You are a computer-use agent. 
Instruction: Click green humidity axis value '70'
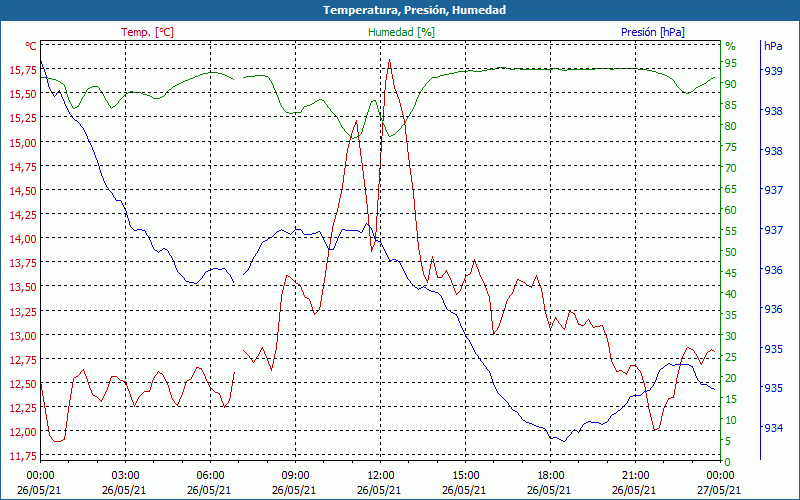731,168
